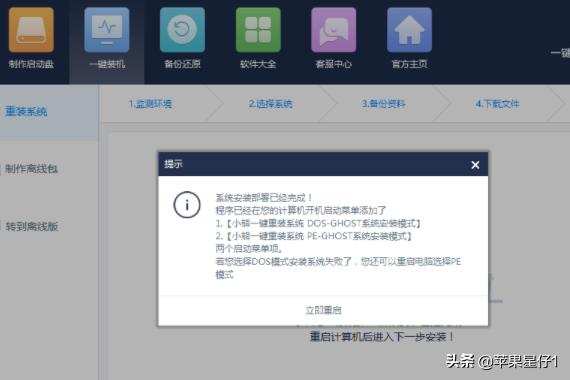Go to 官方主页 home icon
Image resolution: width=570 pixels, height=380 pixels.
[409, 30]
